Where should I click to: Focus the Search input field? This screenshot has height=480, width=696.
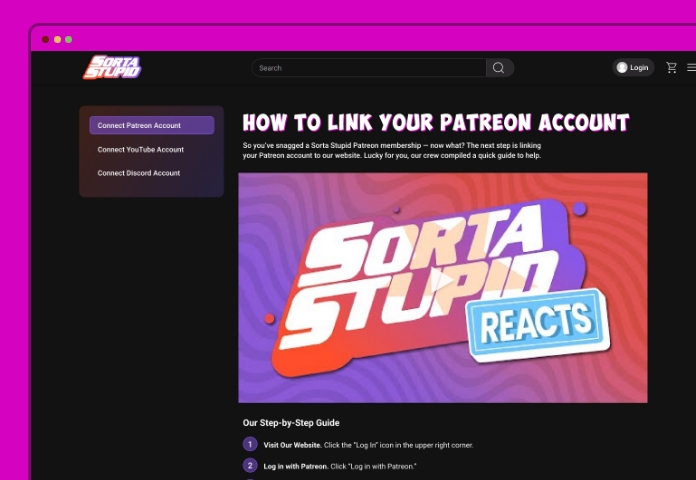tap(370, 68)
